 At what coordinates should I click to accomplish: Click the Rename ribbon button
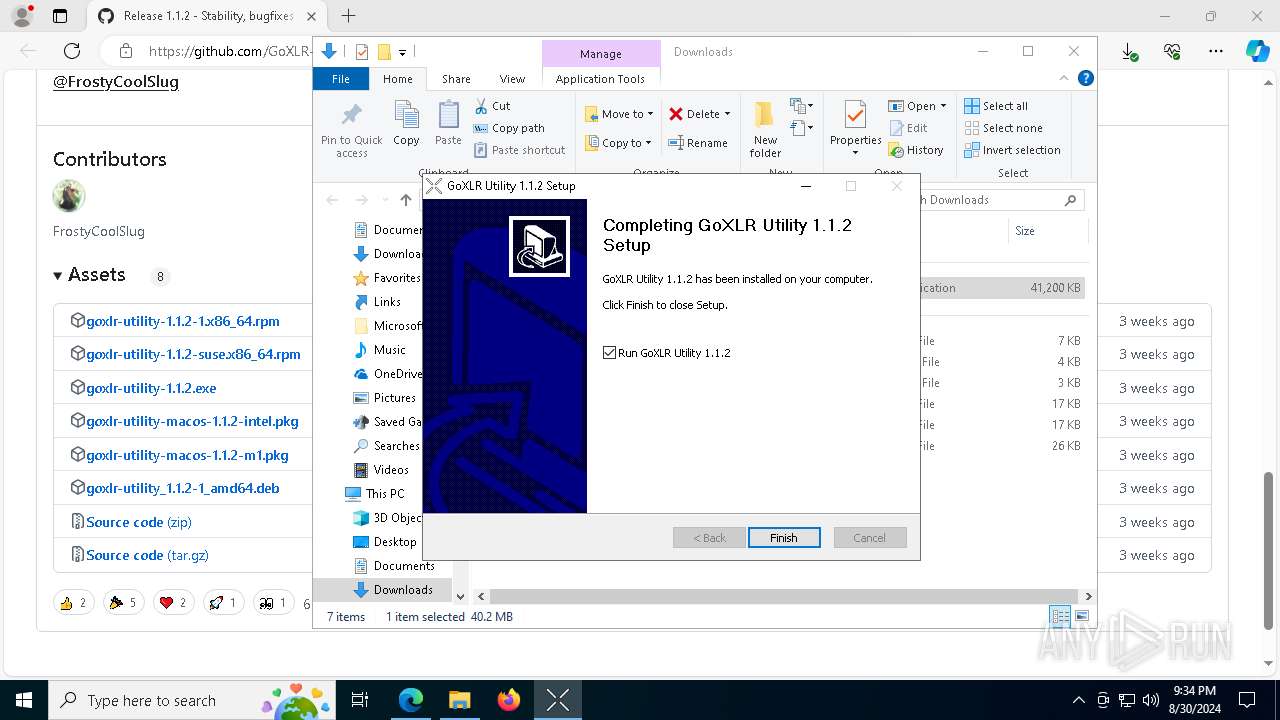[x=698, y=143]
